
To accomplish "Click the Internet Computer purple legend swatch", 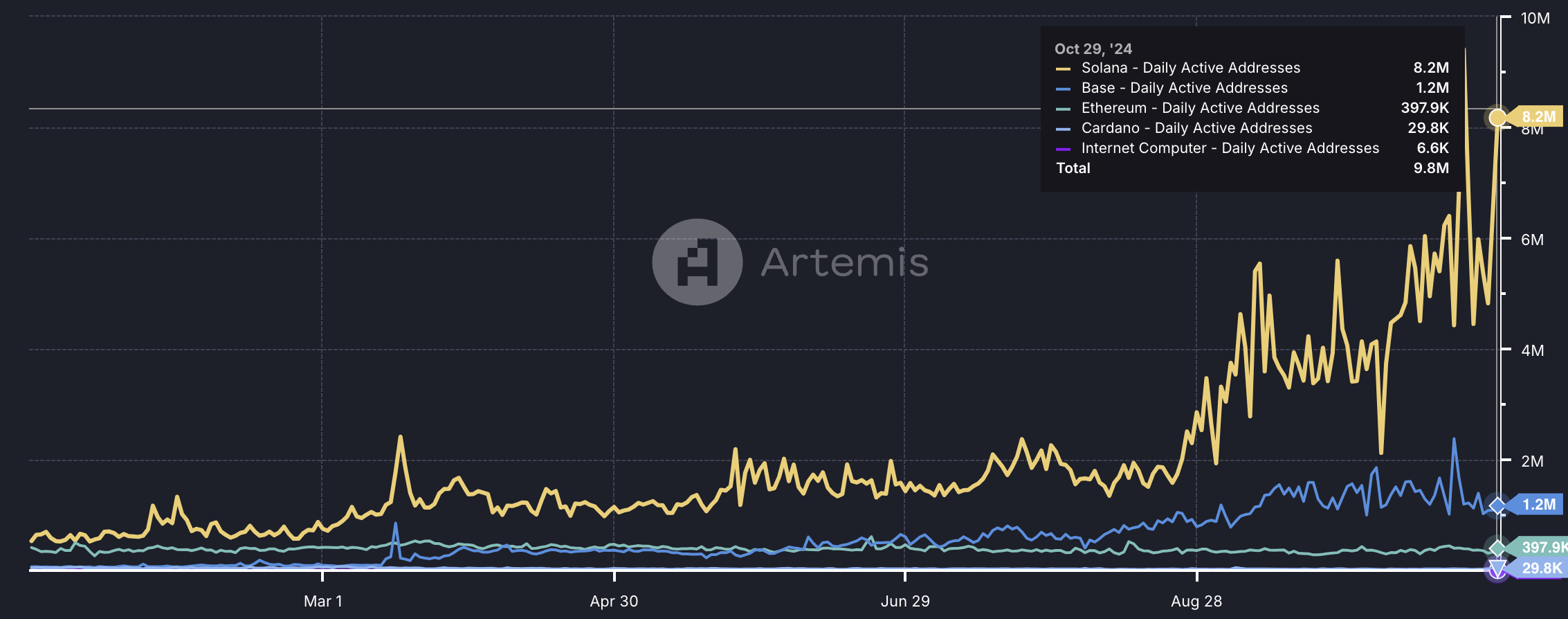I will point(1063,149).
